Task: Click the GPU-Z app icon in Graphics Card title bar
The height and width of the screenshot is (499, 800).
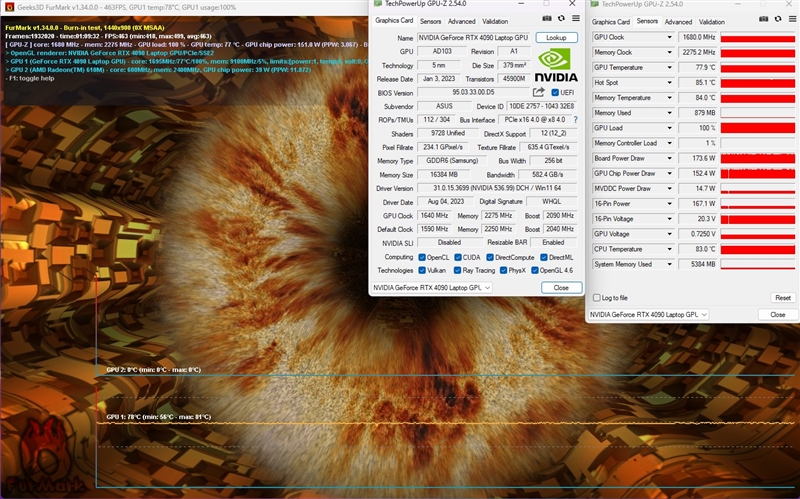Action: pyautogui.click(x=378, y=4)
